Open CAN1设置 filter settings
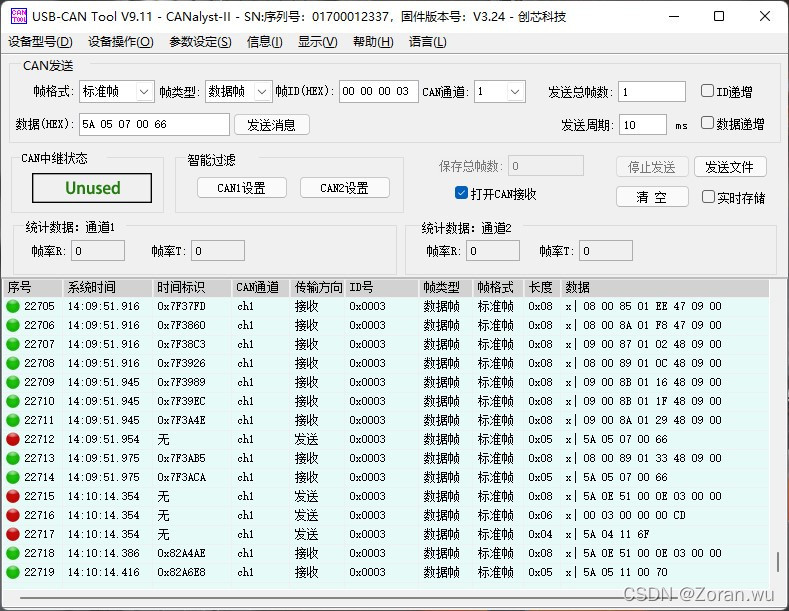 [242, 188]
